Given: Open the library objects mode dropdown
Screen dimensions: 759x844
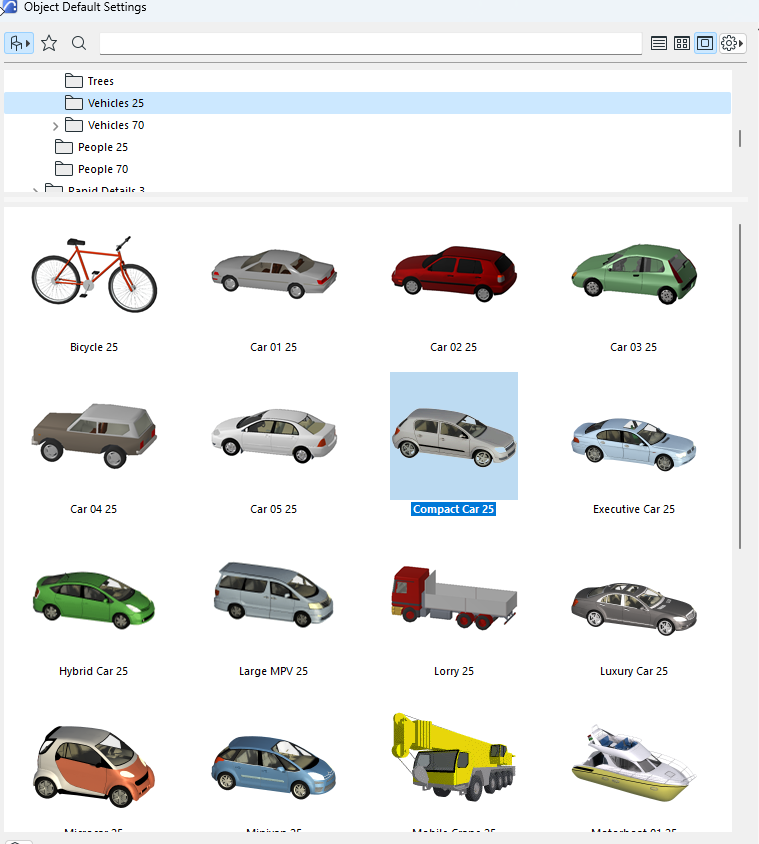Looking at the screenshot, I should 19,43.
